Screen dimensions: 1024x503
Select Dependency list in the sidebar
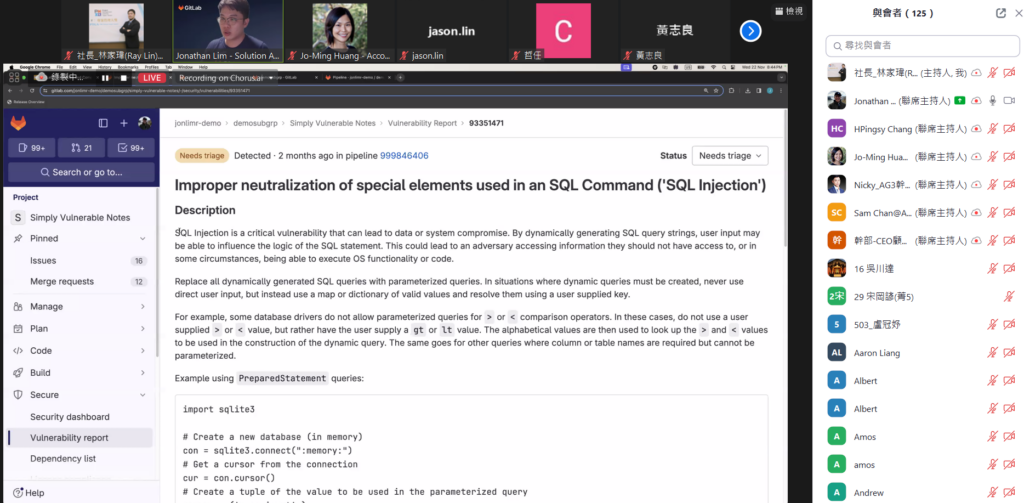click(x=63, y=459)
